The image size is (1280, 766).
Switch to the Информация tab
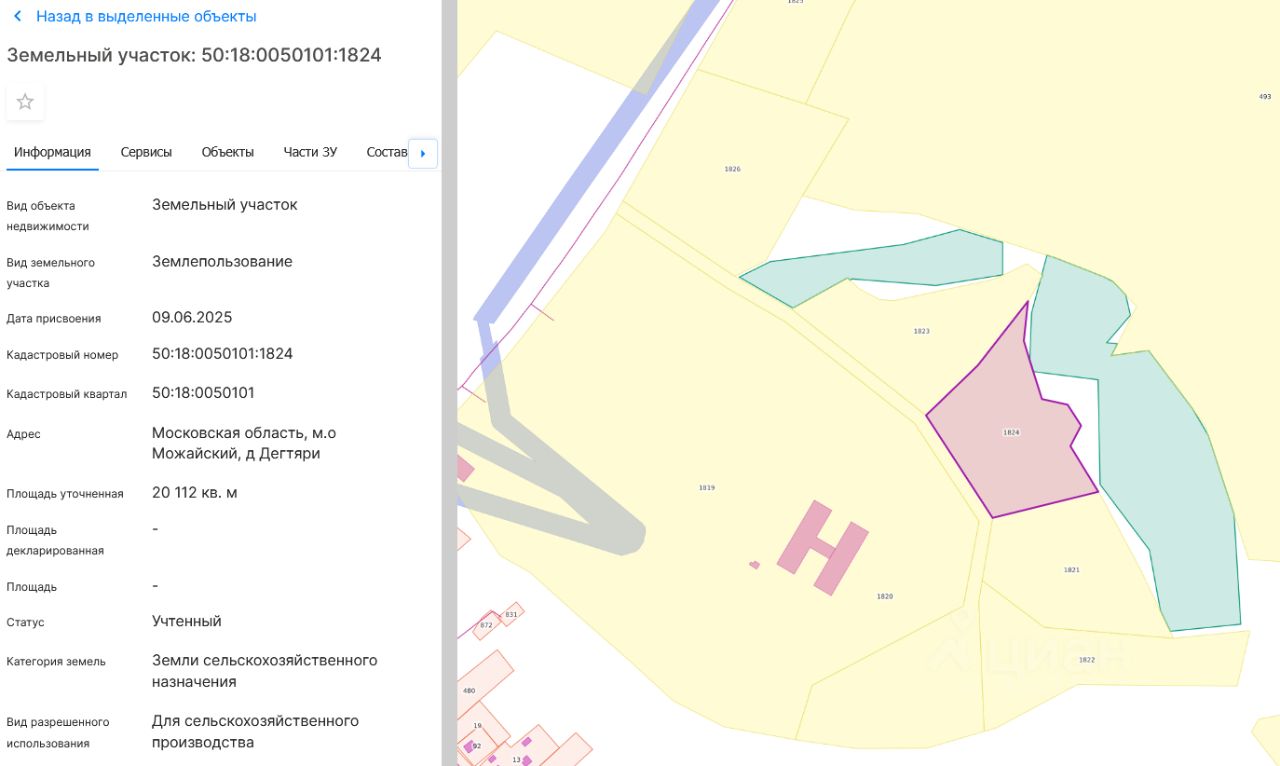pyautogui.click(x=52, y=152)
